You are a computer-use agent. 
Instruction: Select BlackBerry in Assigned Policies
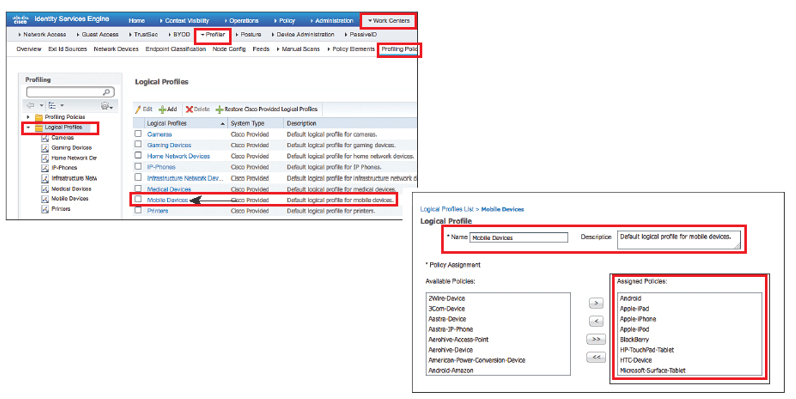tap(634, 340)
